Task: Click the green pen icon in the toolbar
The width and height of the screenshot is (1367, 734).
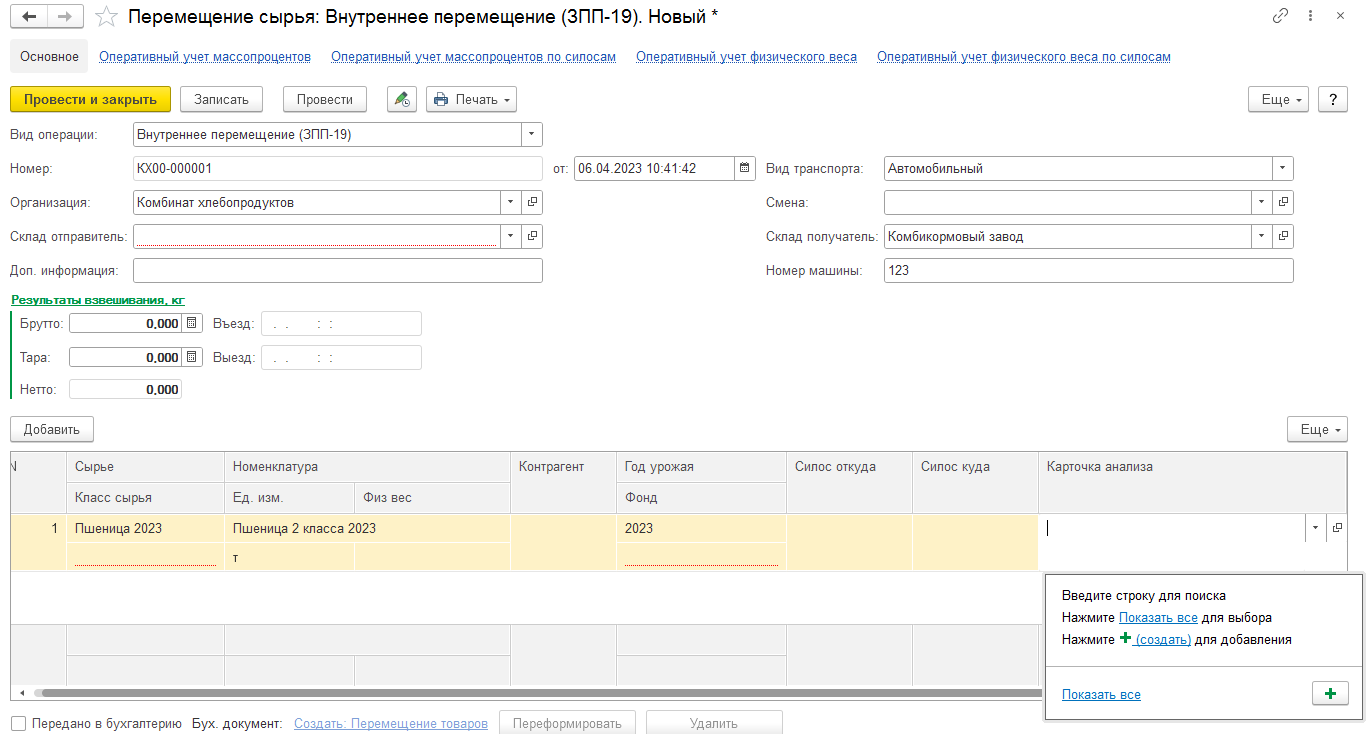Action: [x=401, y=99]
